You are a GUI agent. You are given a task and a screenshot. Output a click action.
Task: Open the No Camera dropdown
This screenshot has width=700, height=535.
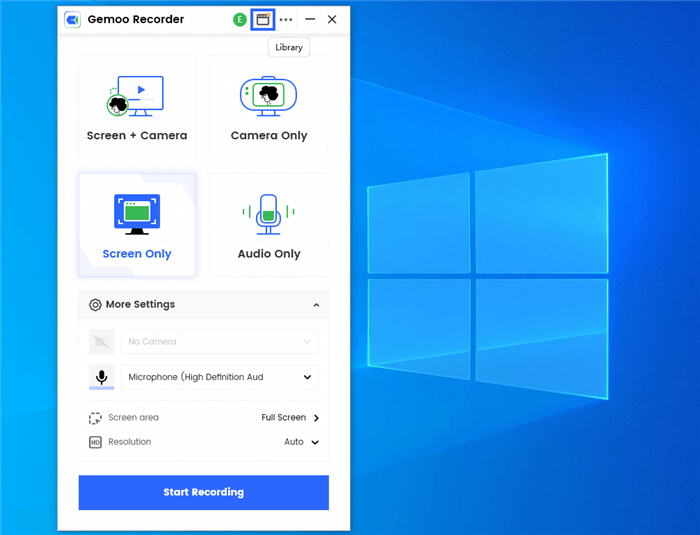pyautogui.click(x=219, y=342)
